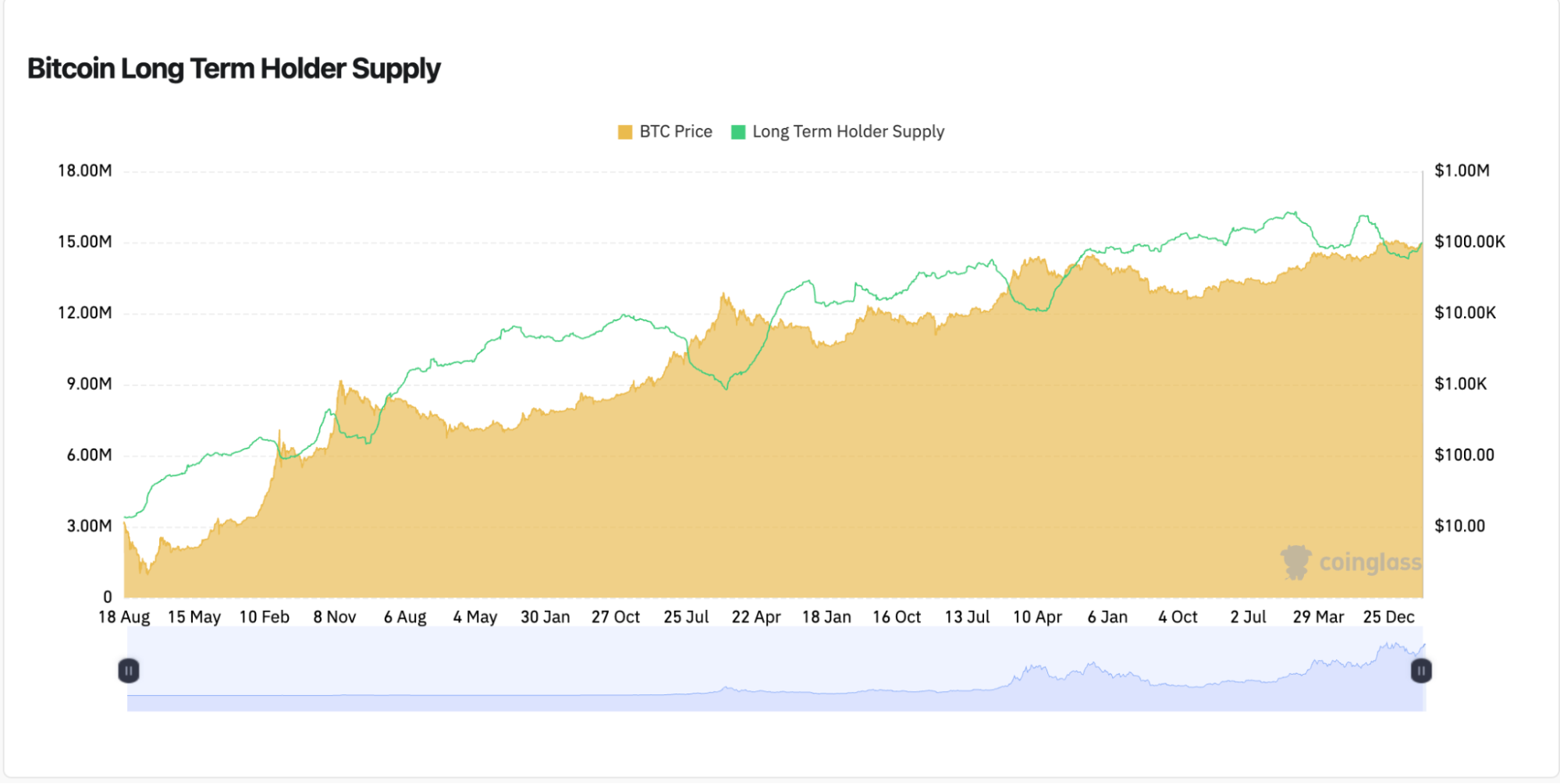Viewport: 1560px width, 784px height.
Task: Click the $100.00 right axis label
Action: [x=1465, y=455]
